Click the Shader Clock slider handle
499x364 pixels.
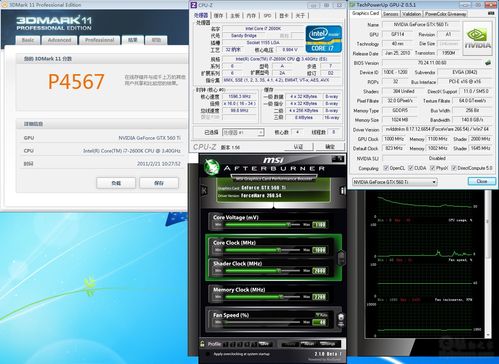[279, 271]
